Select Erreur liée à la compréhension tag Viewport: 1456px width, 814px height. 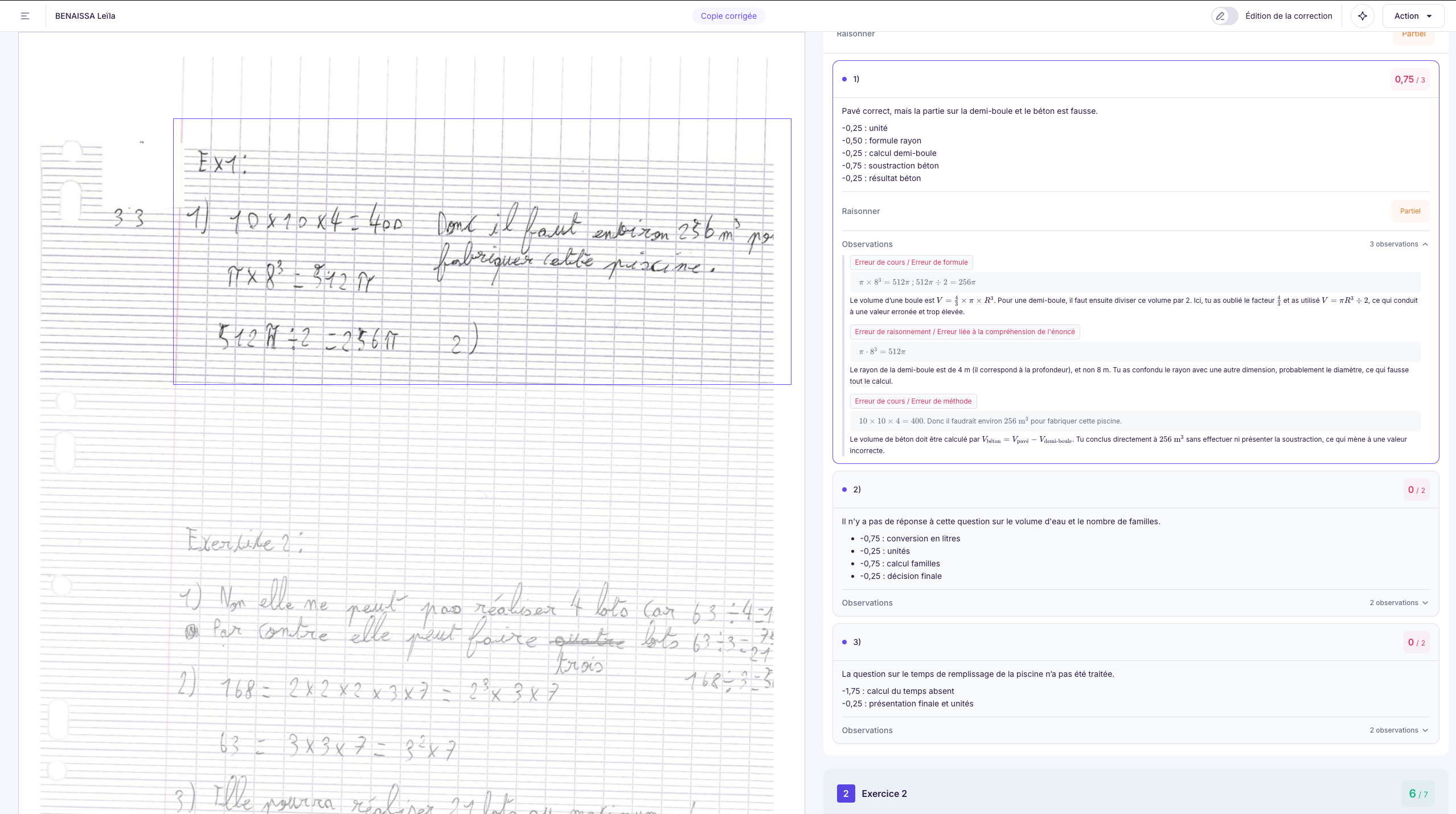[x=965, y=332]
